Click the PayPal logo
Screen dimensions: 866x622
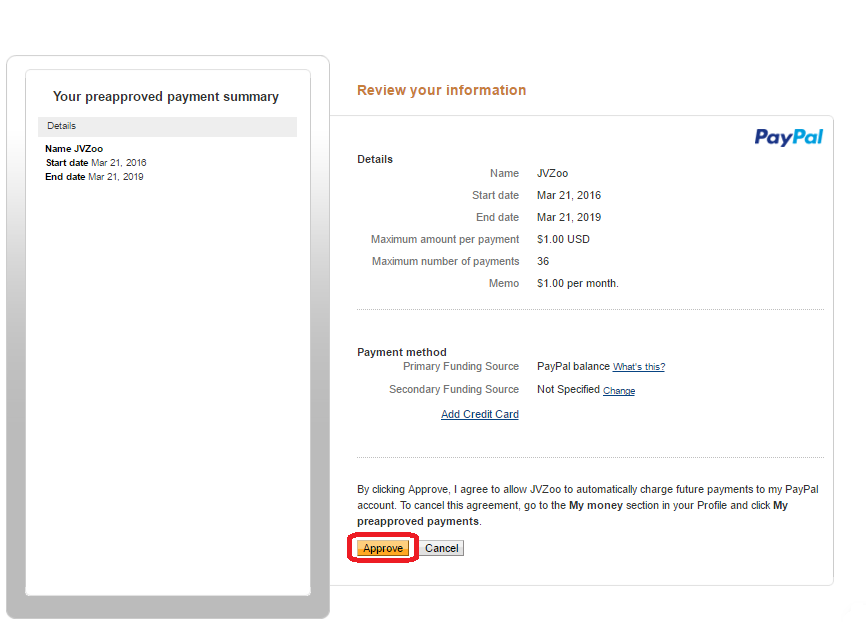789,137
